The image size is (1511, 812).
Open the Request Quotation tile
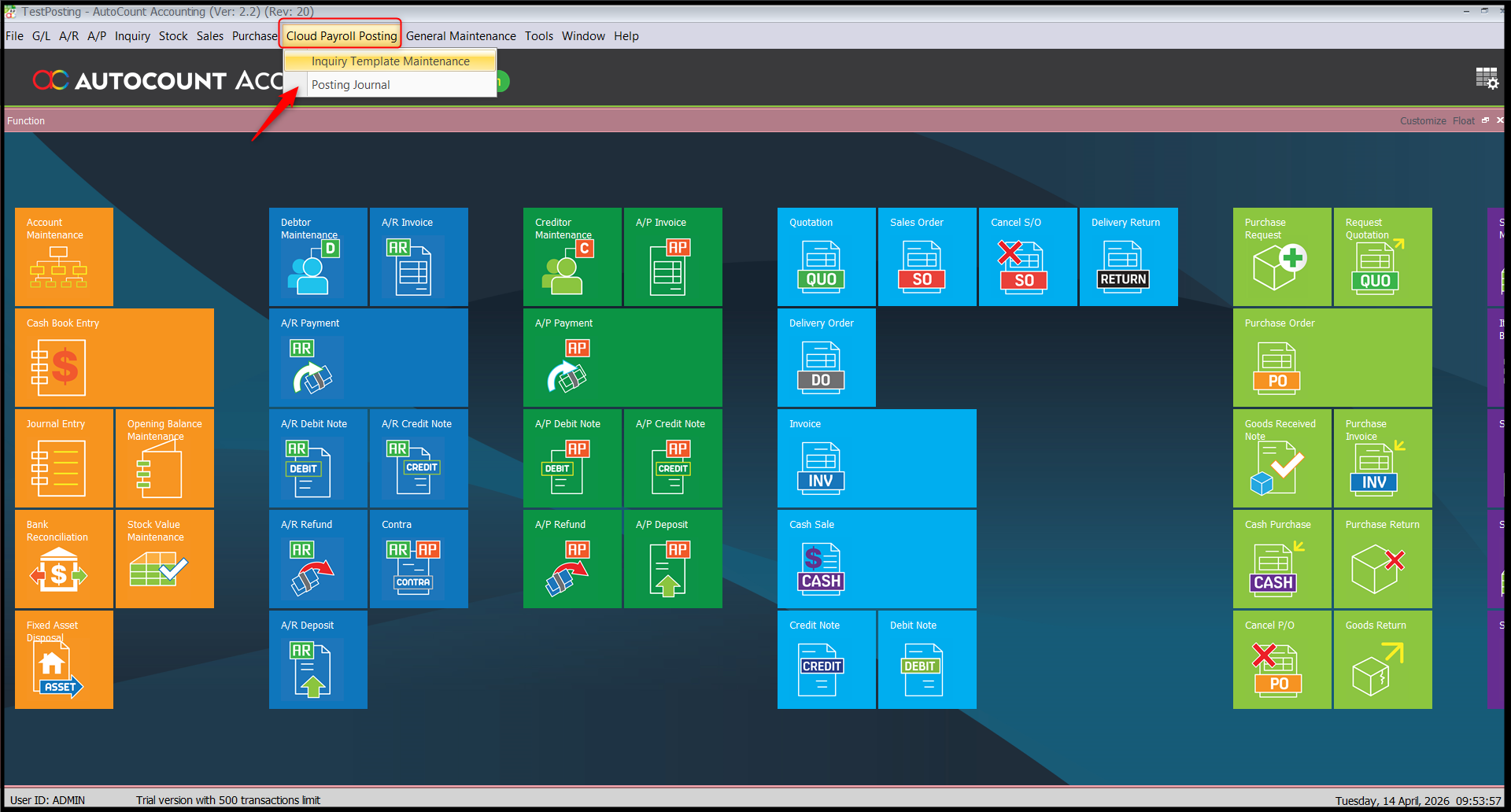(x=1383, y=257)
